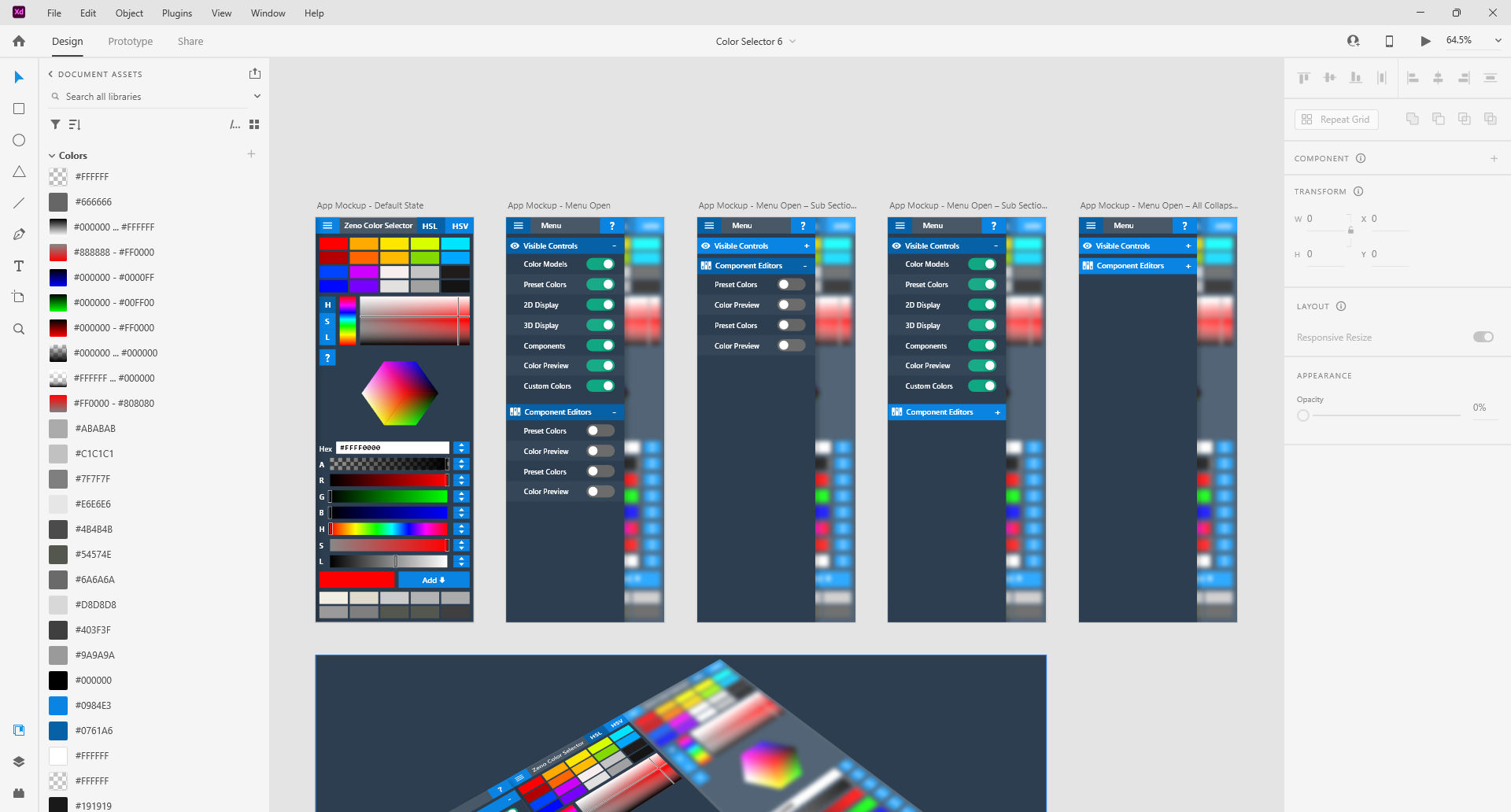Go to the Home screen

tap(19, 41)
